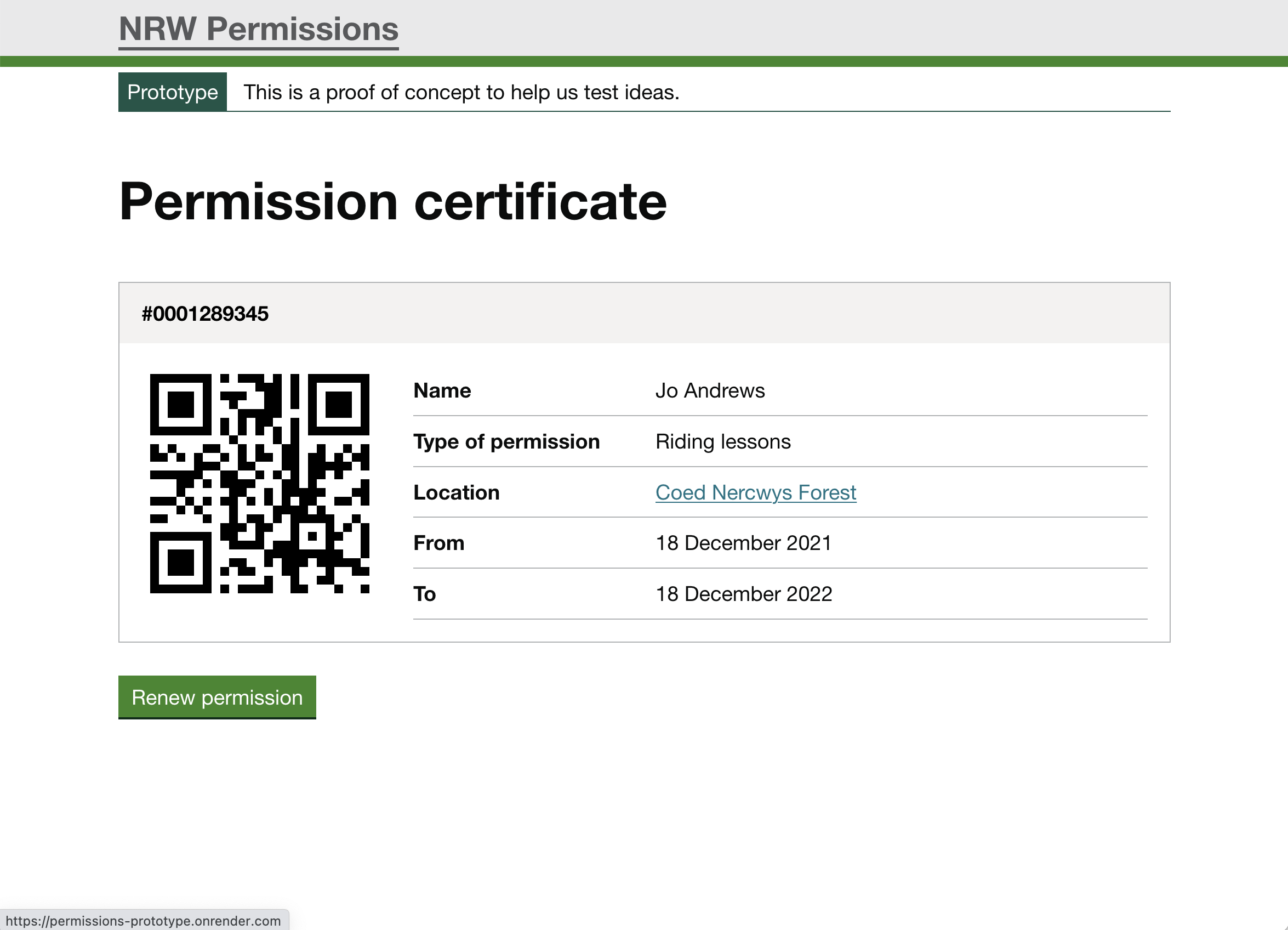
Task: Click the To row label
Action: pos(425,594)
